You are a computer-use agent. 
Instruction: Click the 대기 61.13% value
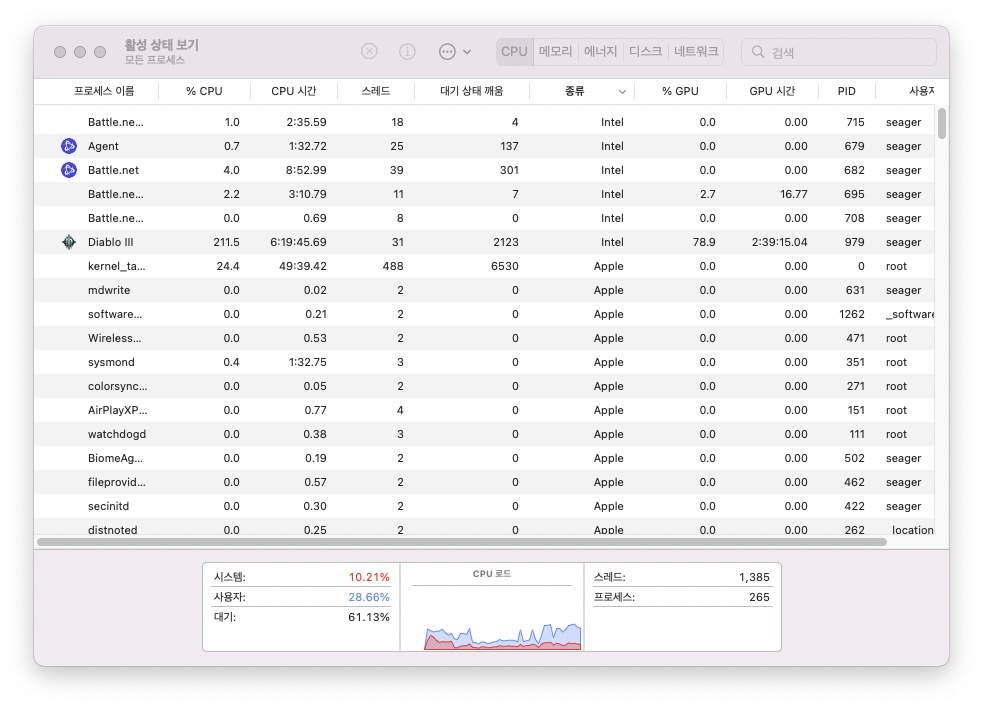[369, 617]
